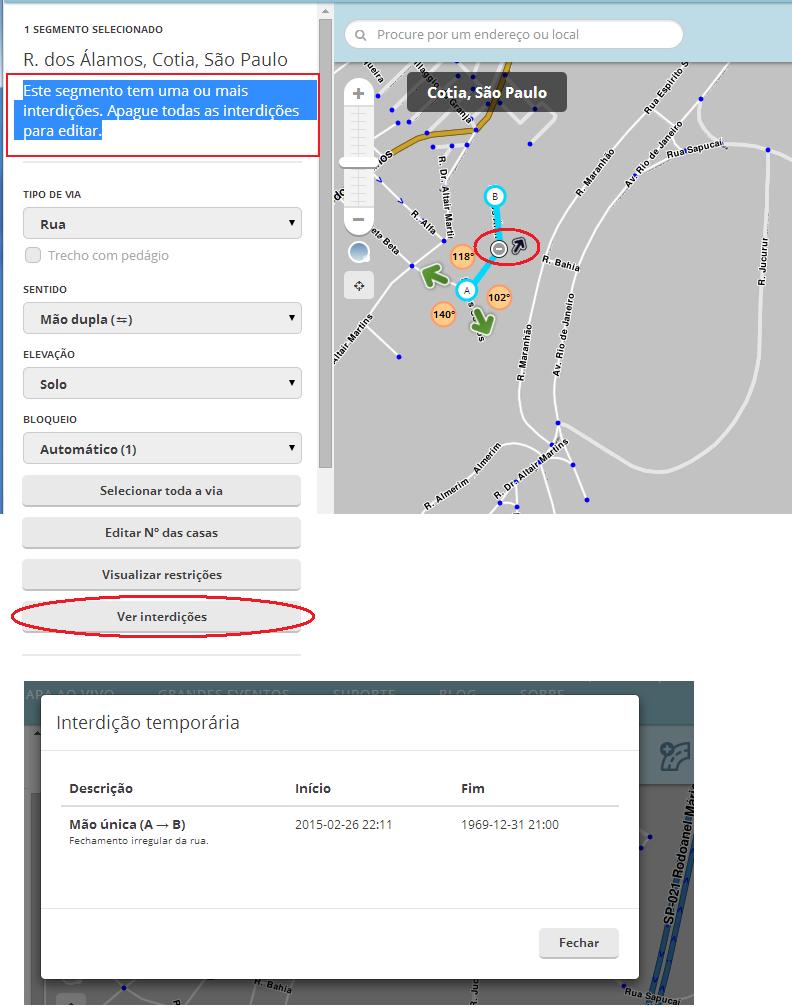Click Visualizar restrições button

tap(161, 575)
